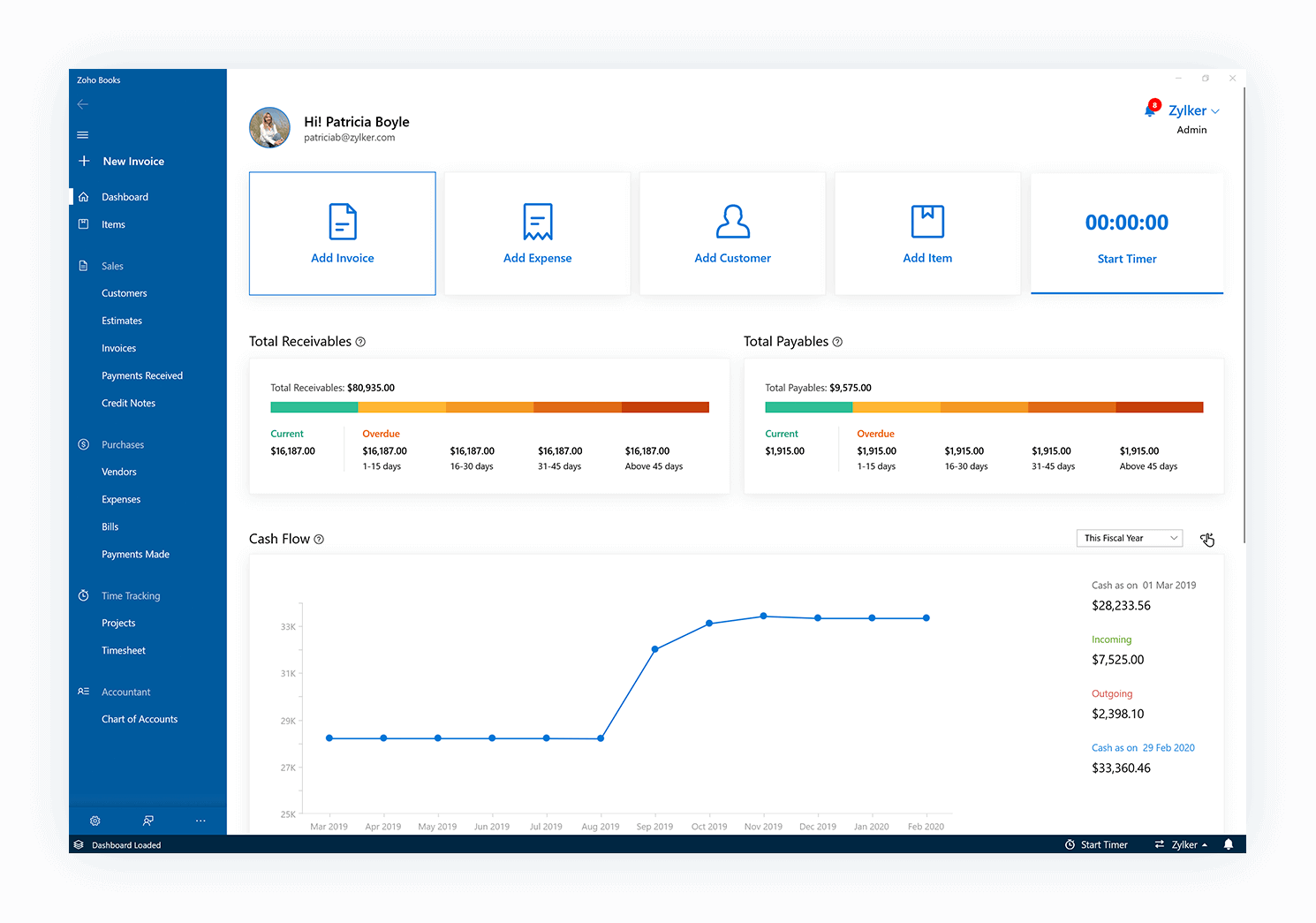This screenshot has height=923, width=1316.
Task: Click the back arrow in the sidebar
Action: click(x=83, y=104)
